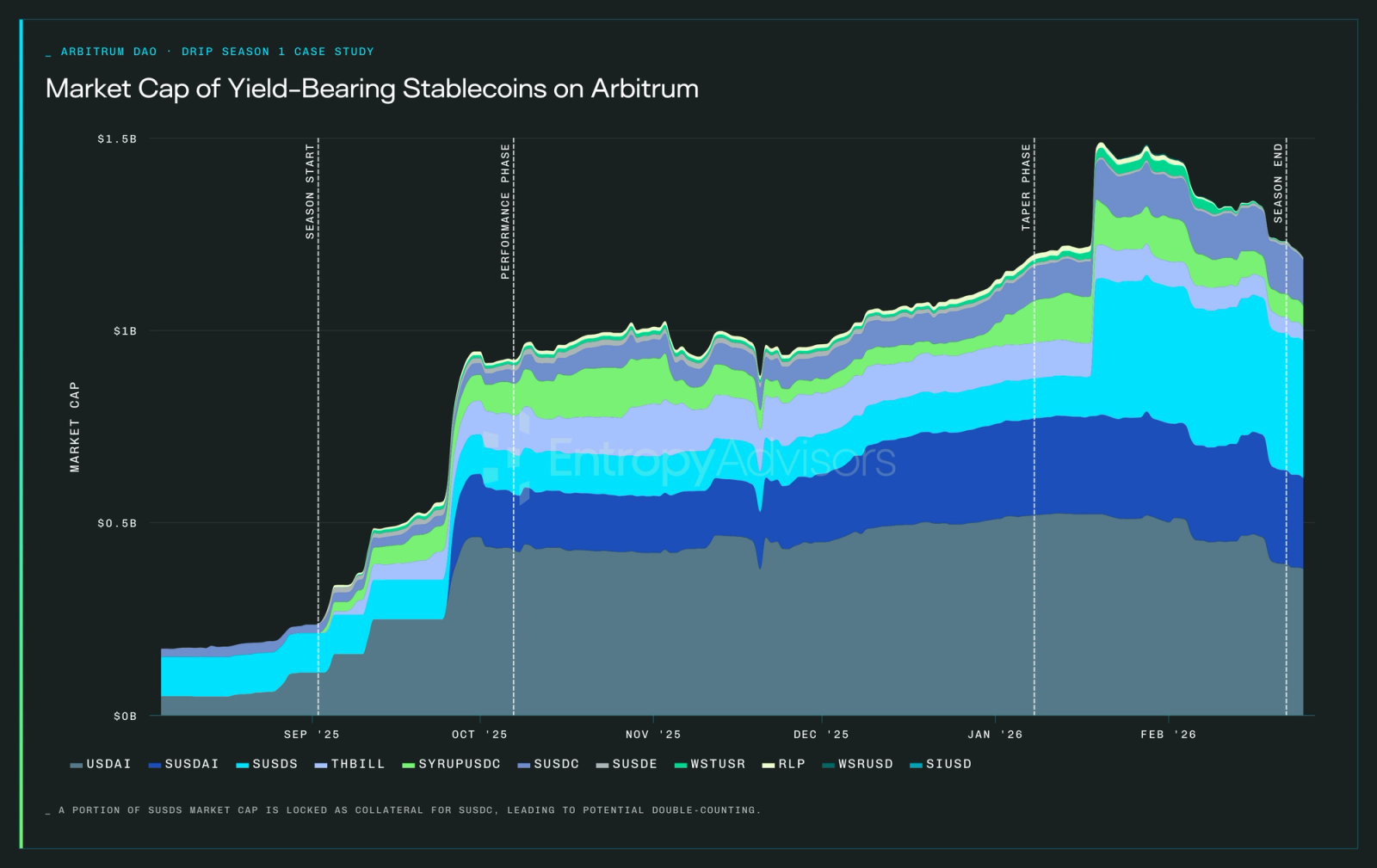Select the WSTUSR legend label

719,764
